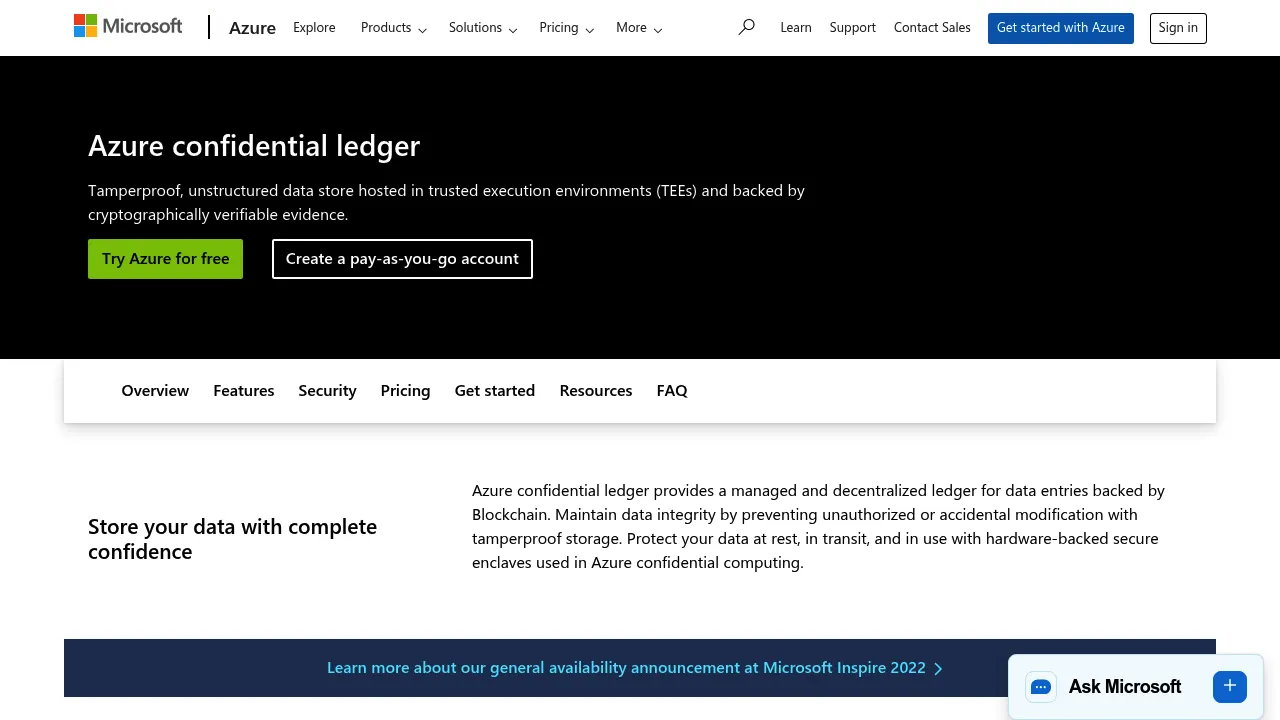Click the Microsoft logo
Viewport: 1280px width, 720px height.
coord(128,26)
